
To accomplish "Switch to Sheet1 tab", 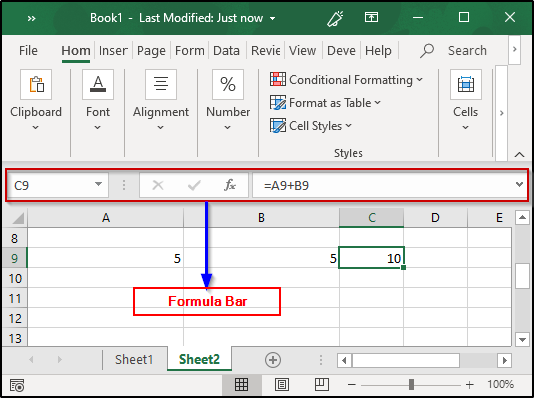I will [x=134, y=360].
